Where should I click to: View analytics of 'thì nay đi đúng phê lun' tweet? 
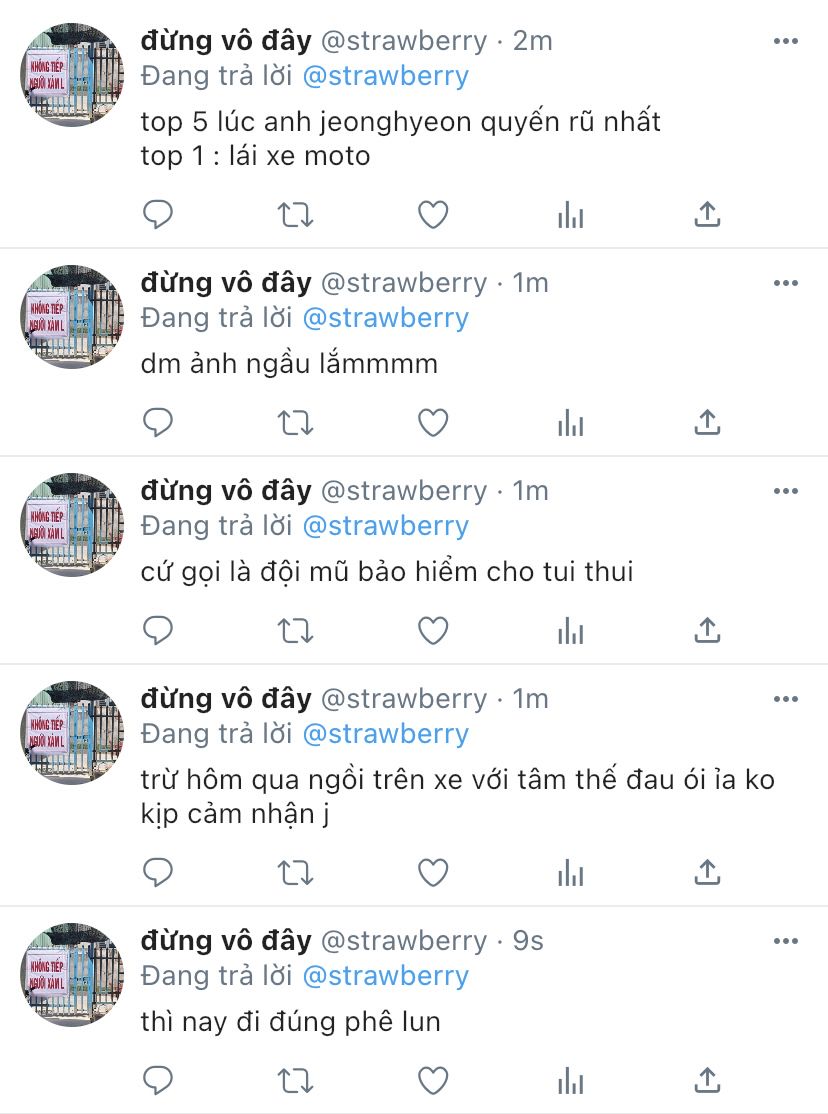click(571, 1081)
